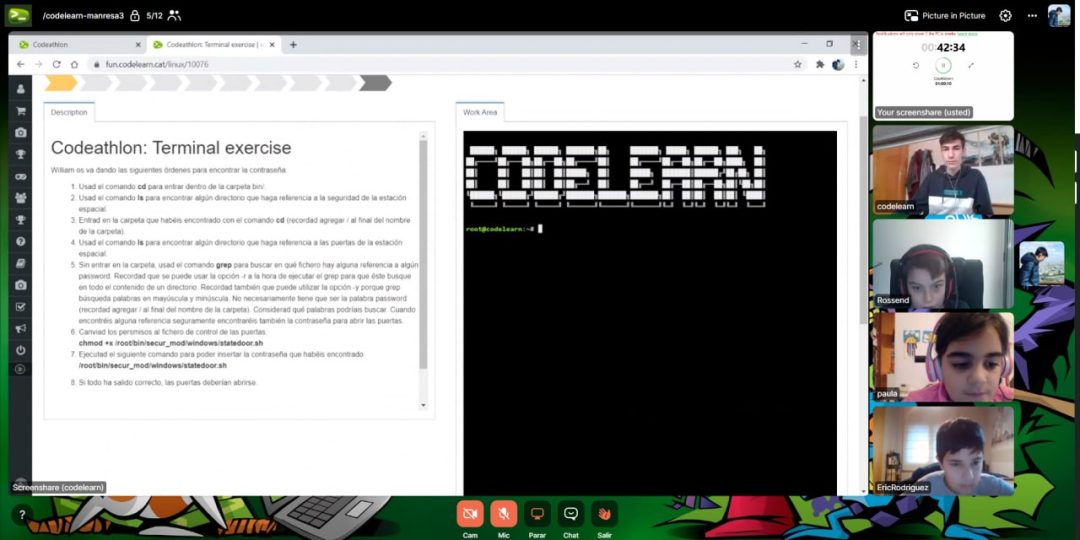Screen dimensions: 1080x540
Task: Click the 00:42:34 timer display
Action: 943,48
